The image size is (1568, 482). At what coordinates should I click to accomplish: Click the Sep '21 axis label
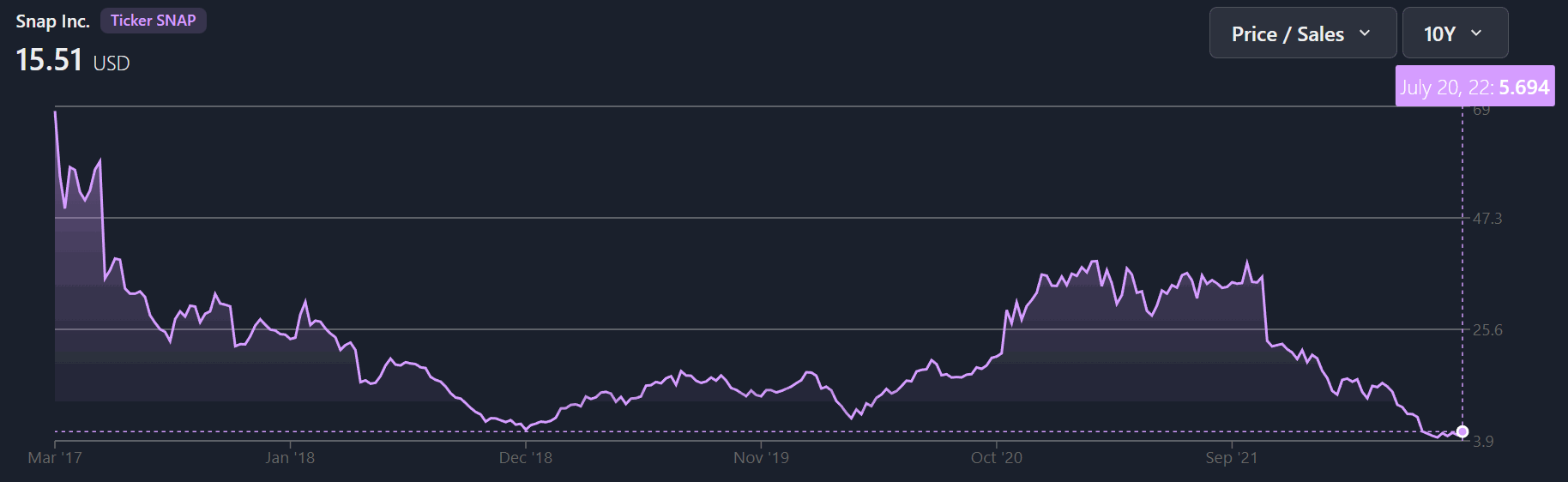tap(1232, 458)
